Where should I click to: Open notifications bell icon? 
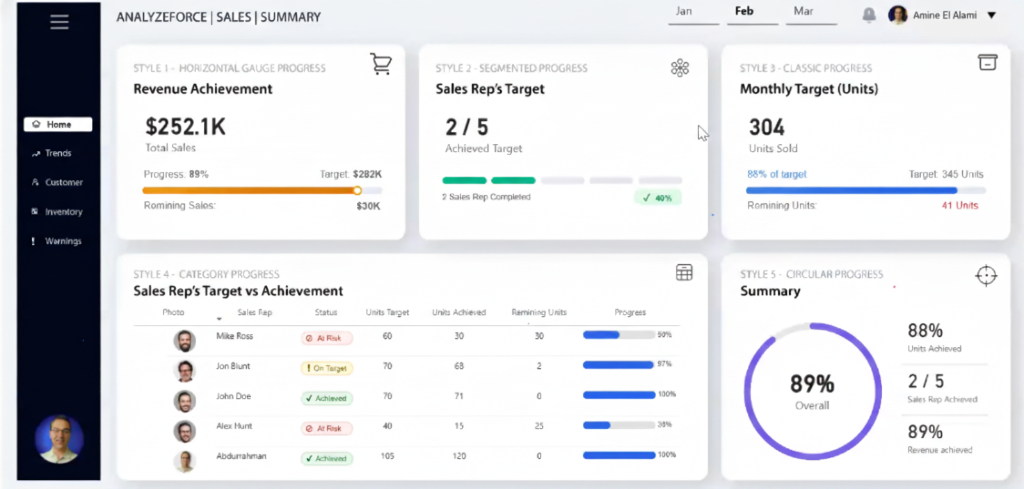coord(869,15)
